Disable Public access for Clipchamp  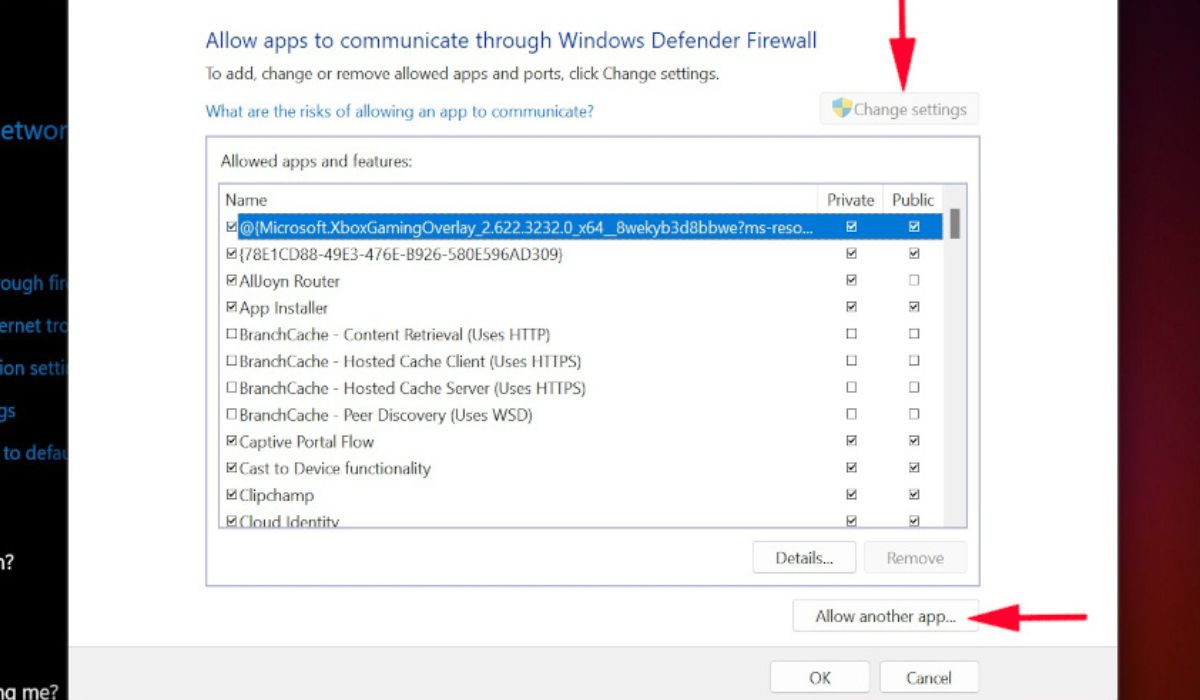[x=912, y=493]
